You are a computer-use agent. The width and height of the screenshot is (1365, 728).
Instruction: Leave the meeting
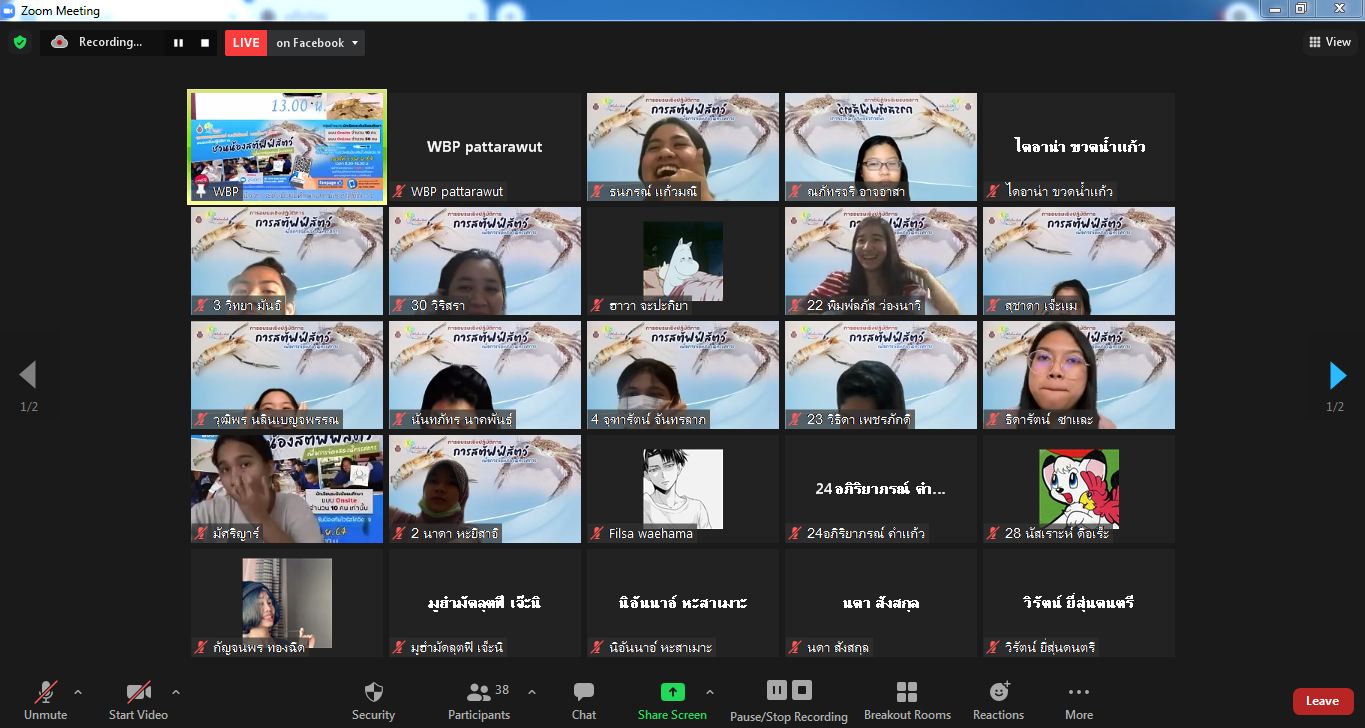[1322, 701]
